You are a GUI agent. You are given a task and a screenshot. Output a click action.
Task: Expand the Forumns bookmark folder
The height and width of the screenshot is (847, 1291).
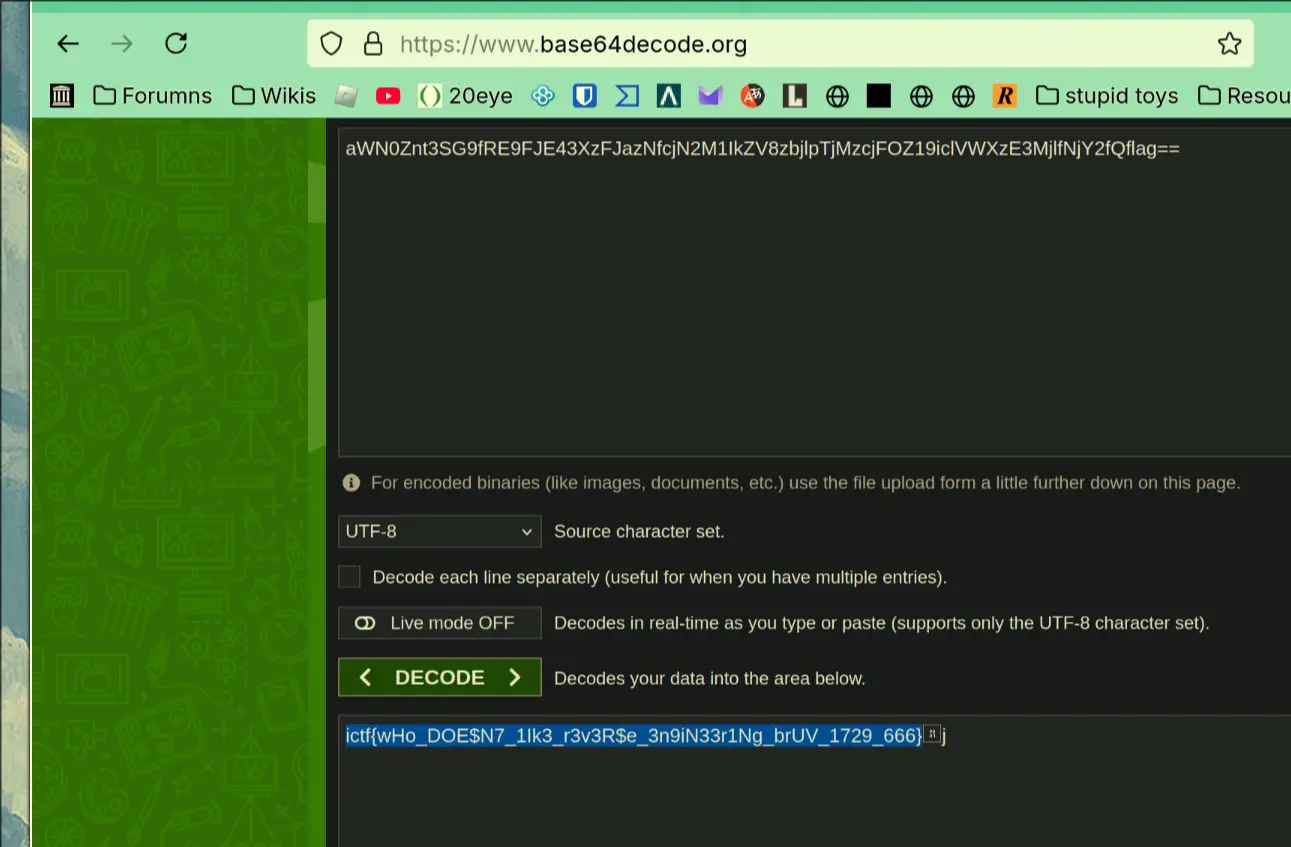pos(152,96)
